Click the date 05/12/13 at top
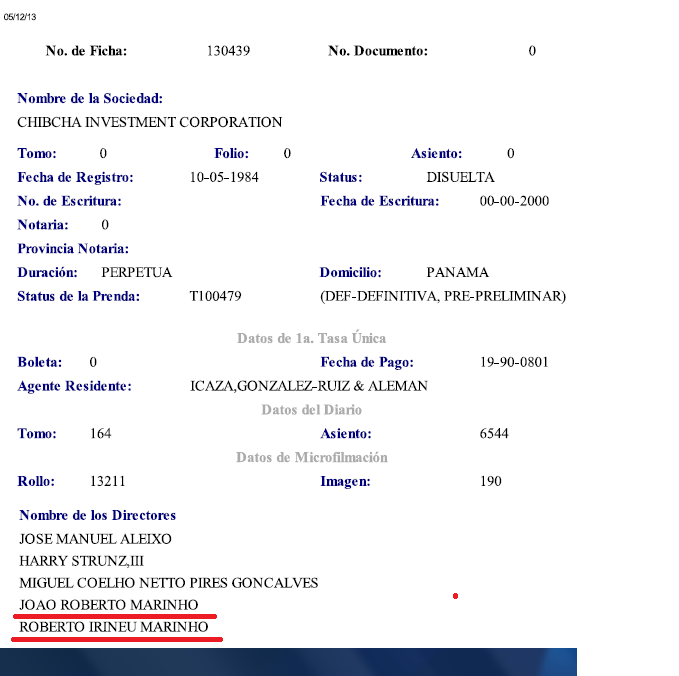The image size is (679, 676). (20, 17)
